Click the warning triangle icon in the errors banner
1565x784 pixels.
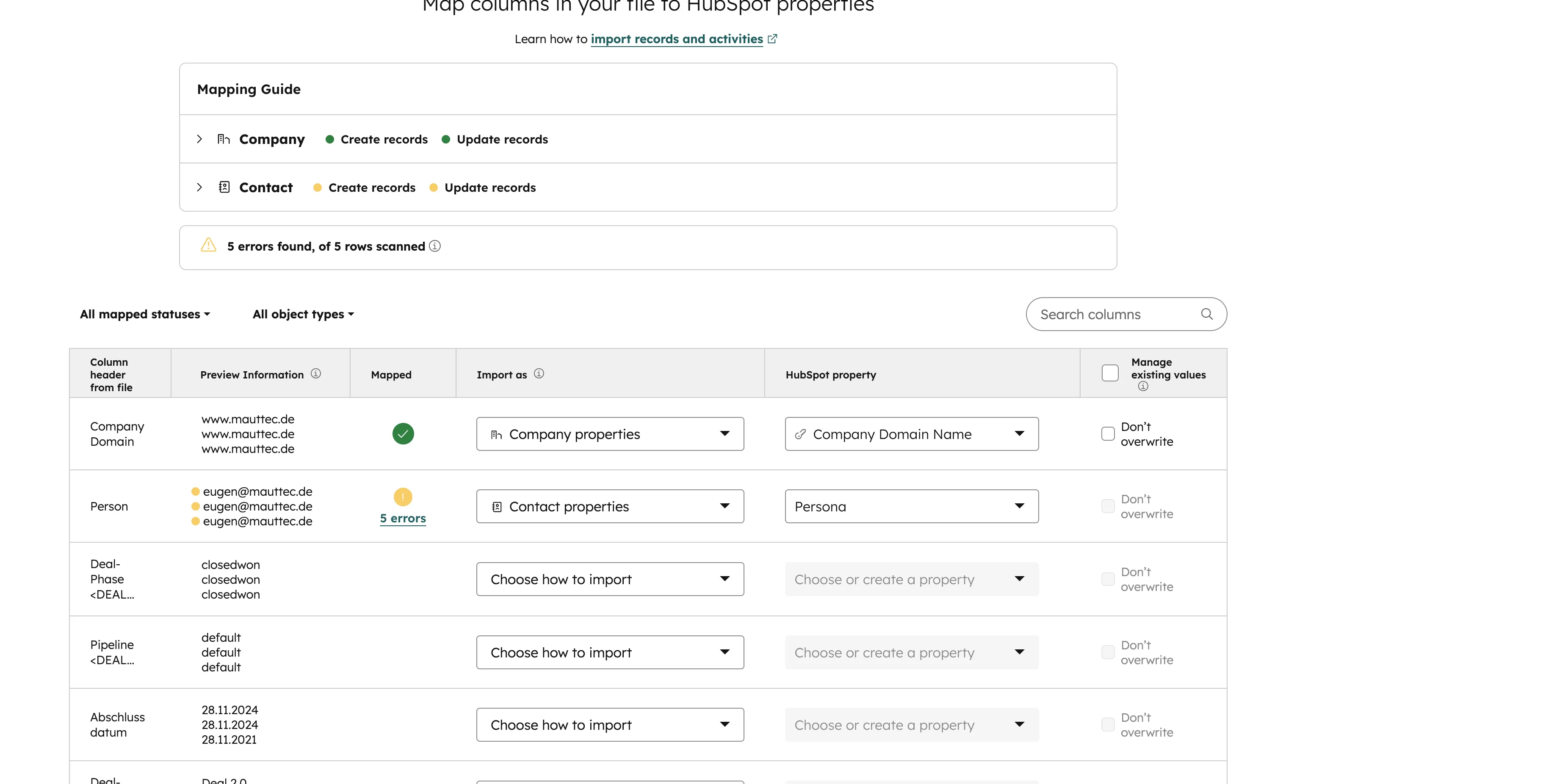tap(207, 246)
